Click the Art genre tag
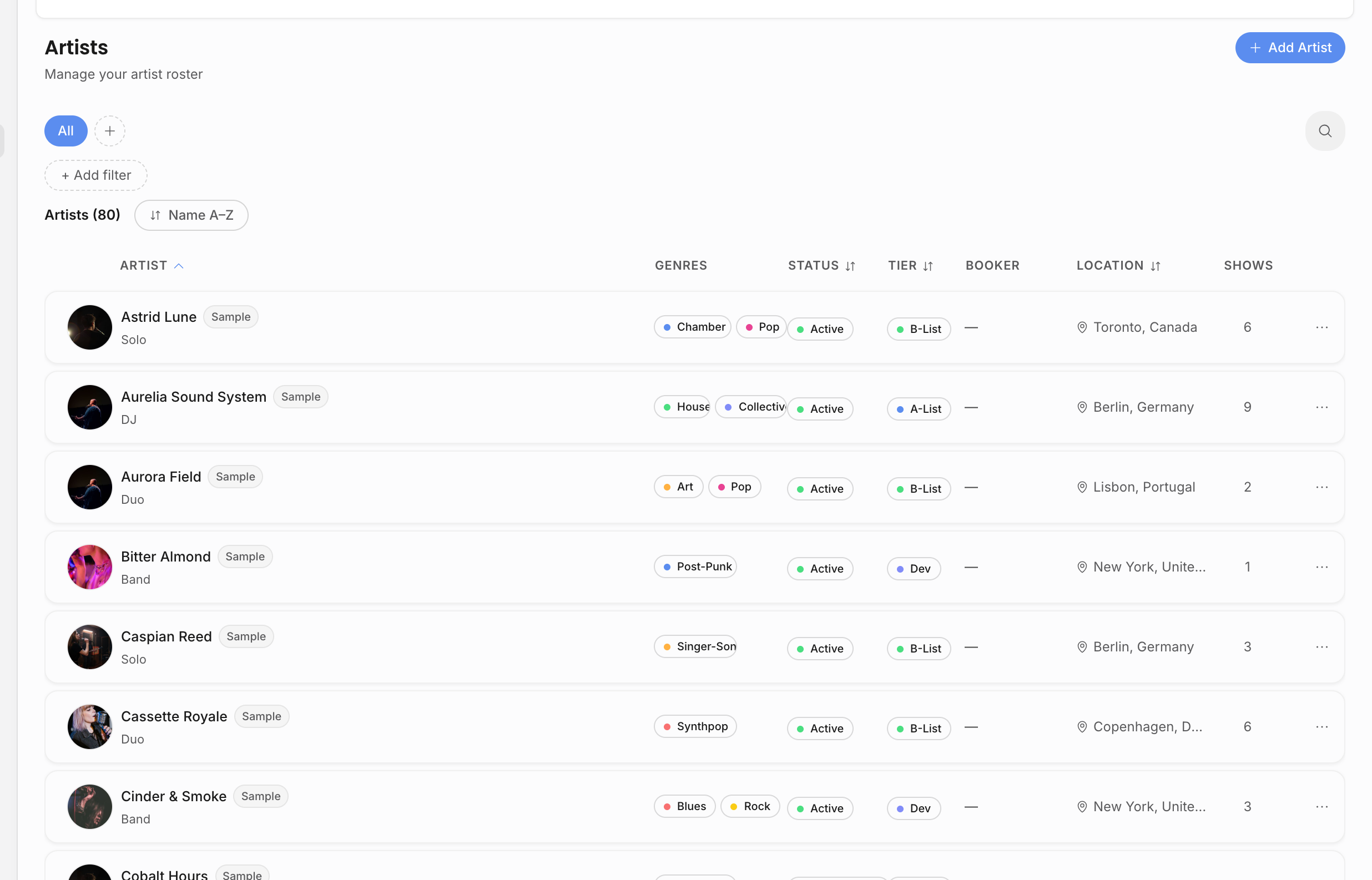The width and height of the screenshot is (1372, 880). pos(678,487)
